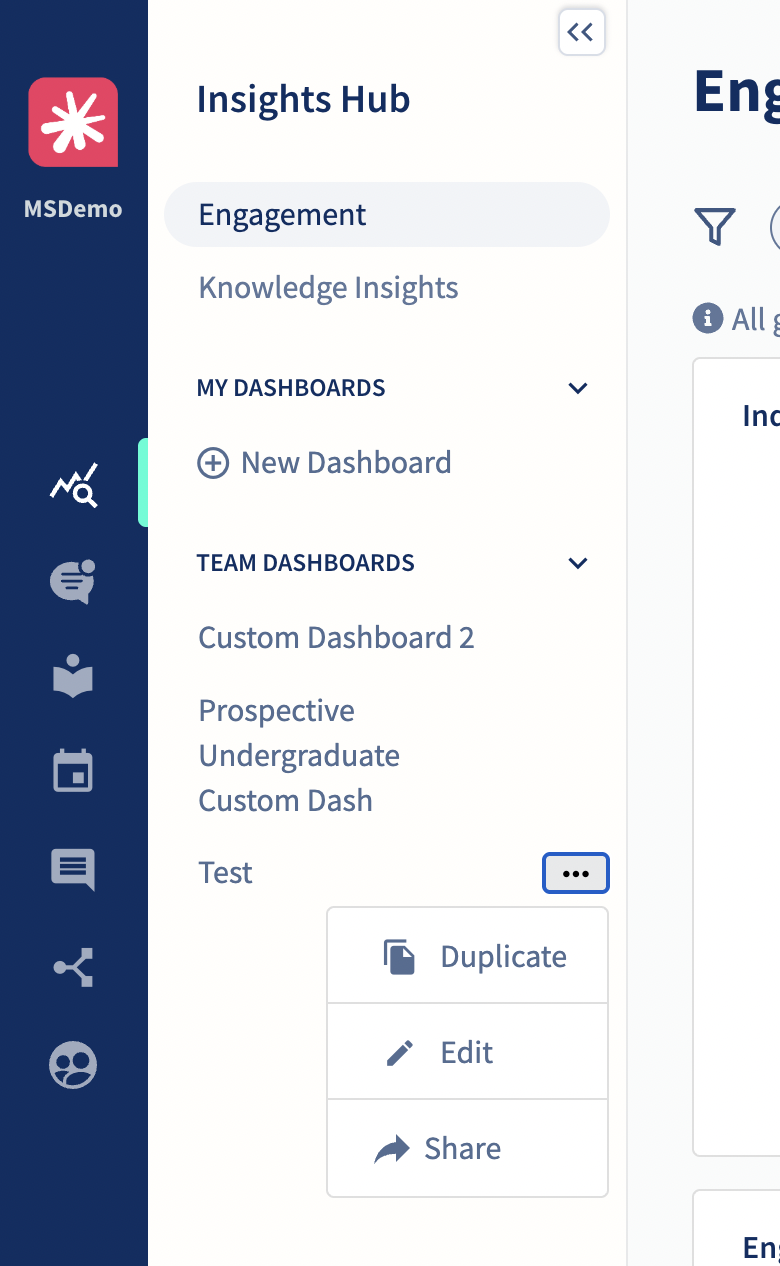This screenshot has width=780, height=1266.
Task: Select the Engagement dashboard
Action: pos(387,215)
